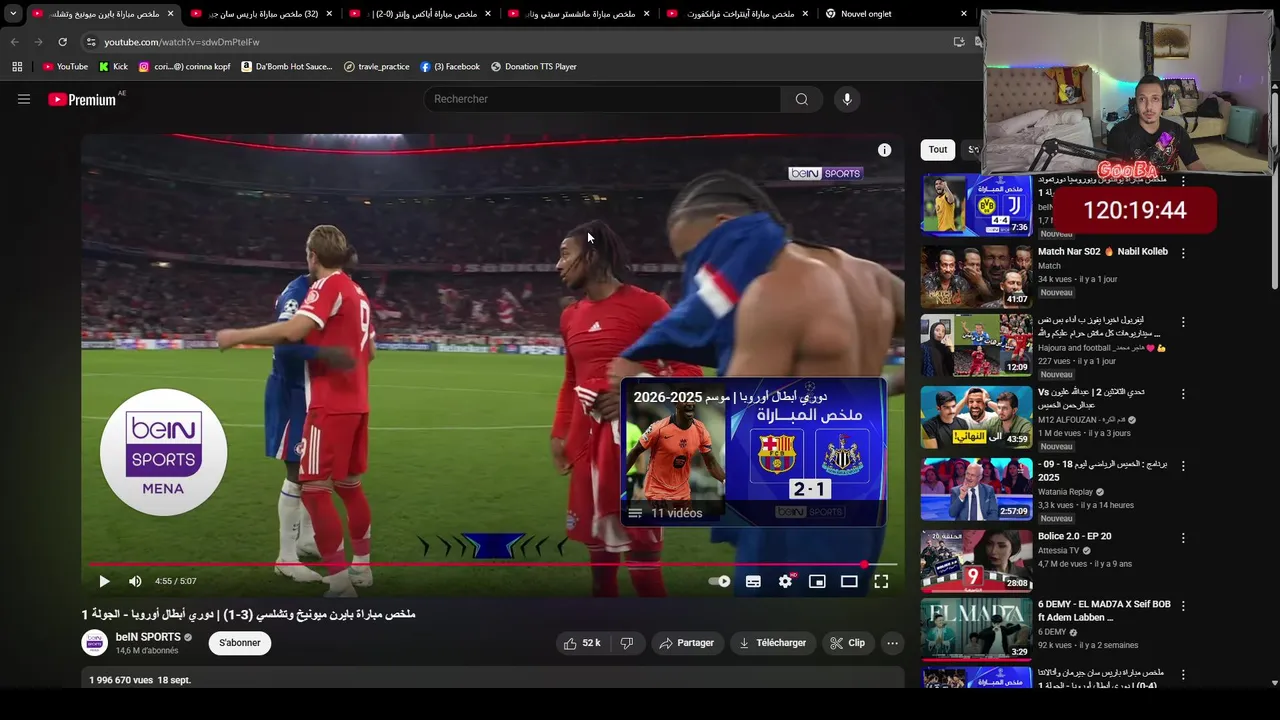Go back in browser history

pyautogui.click(x=14, y=42)
